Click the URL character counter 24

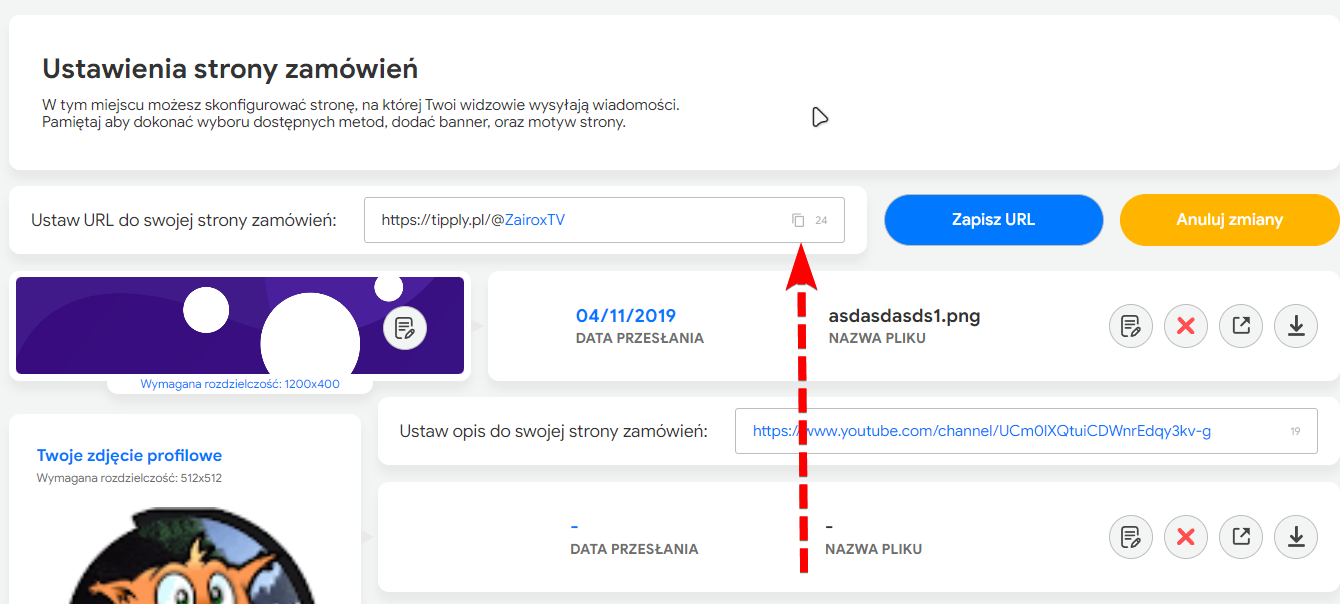click(x=821, y=220)
